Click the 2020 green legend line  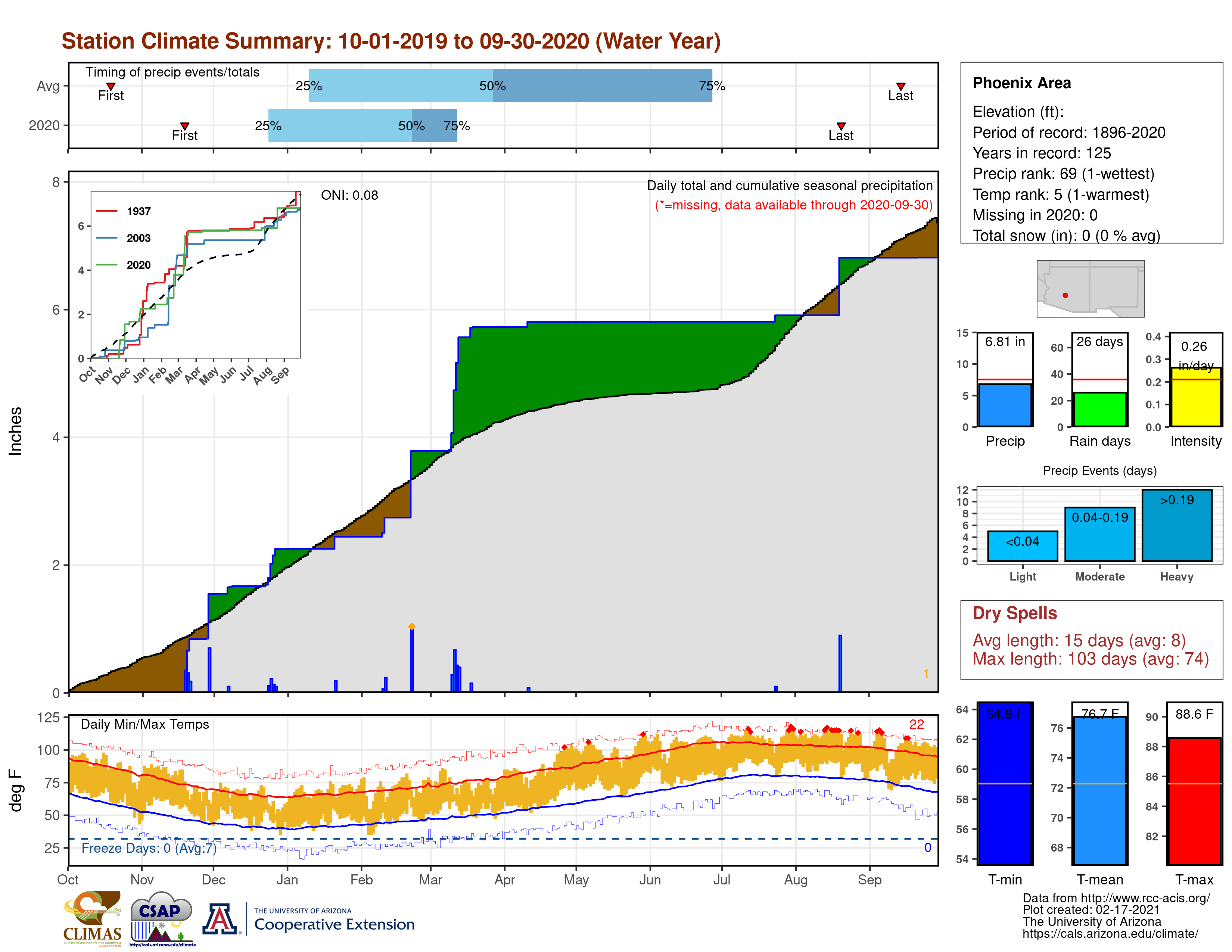pos(107,265)
